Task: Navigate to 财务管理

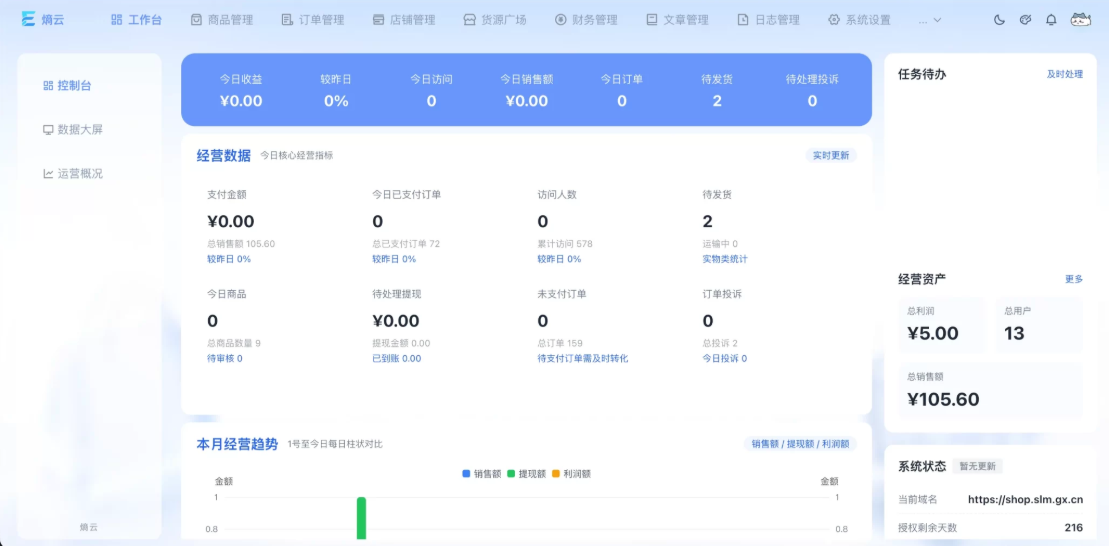Action: 586,20
